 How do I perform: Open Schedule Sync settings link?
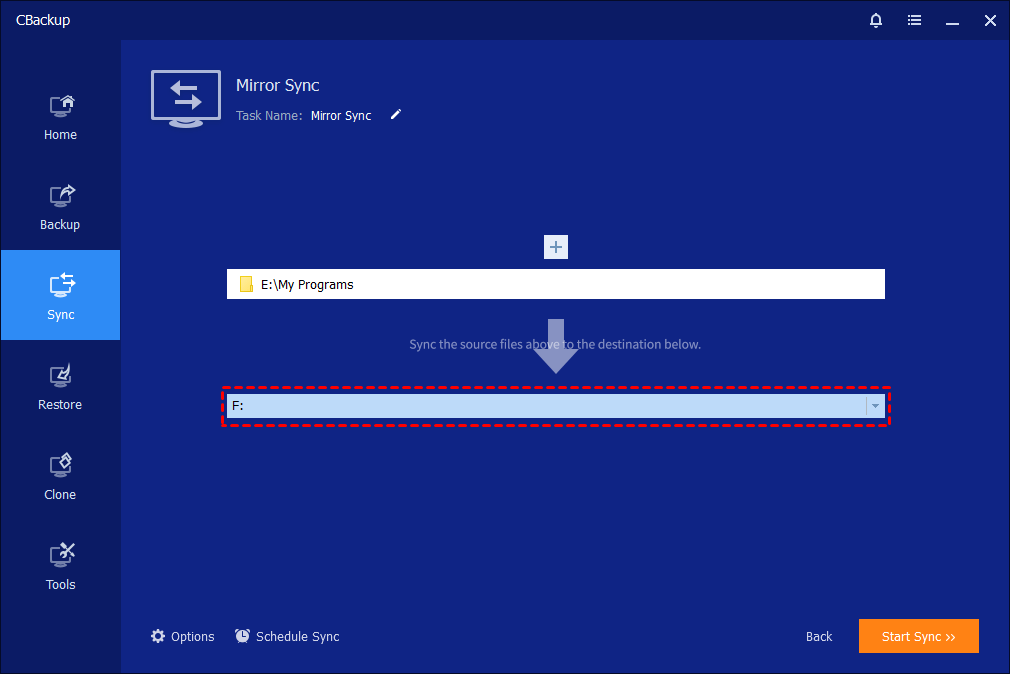tap(298, 637)
